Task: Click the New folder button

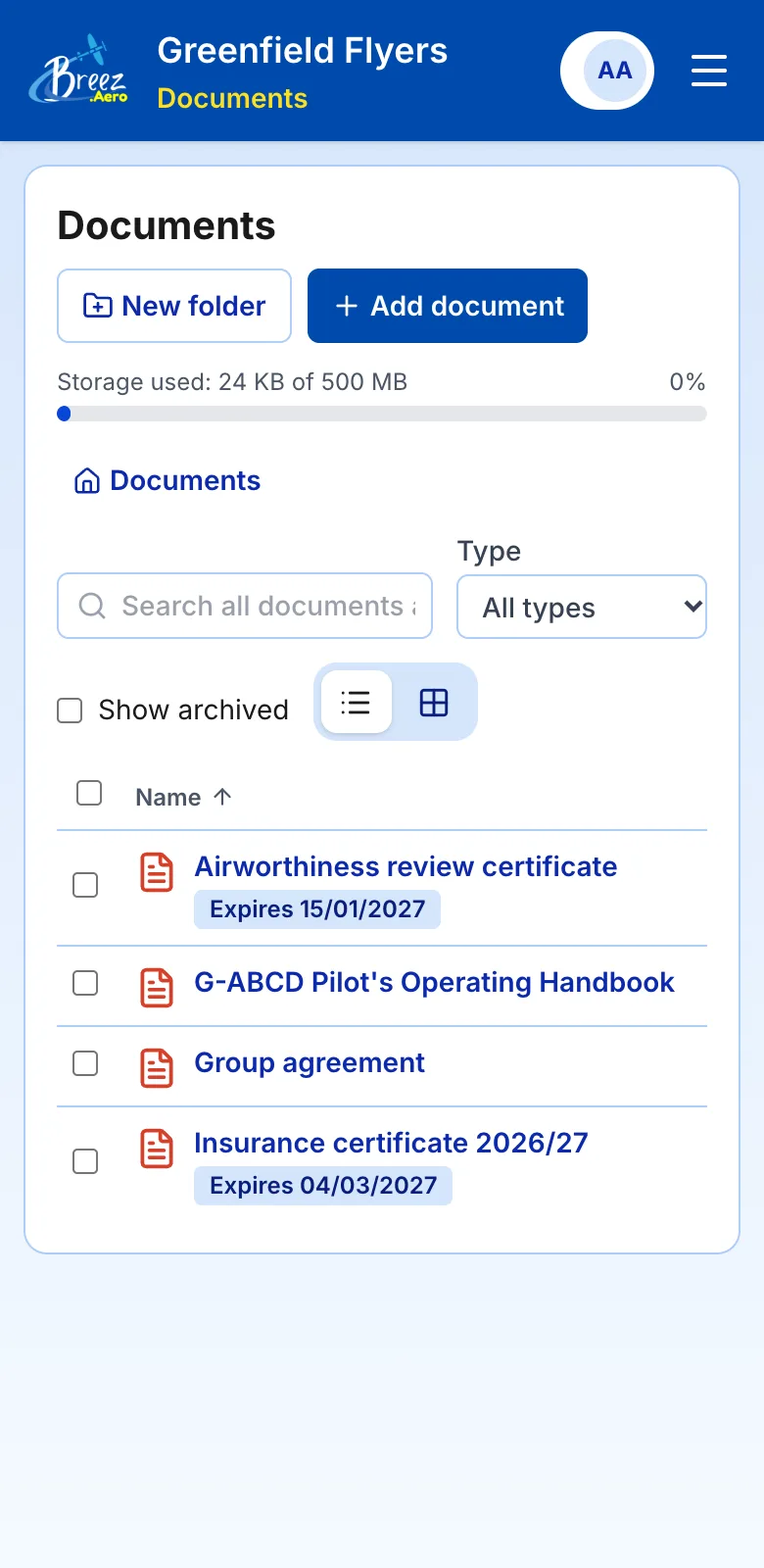Action: 174,306
